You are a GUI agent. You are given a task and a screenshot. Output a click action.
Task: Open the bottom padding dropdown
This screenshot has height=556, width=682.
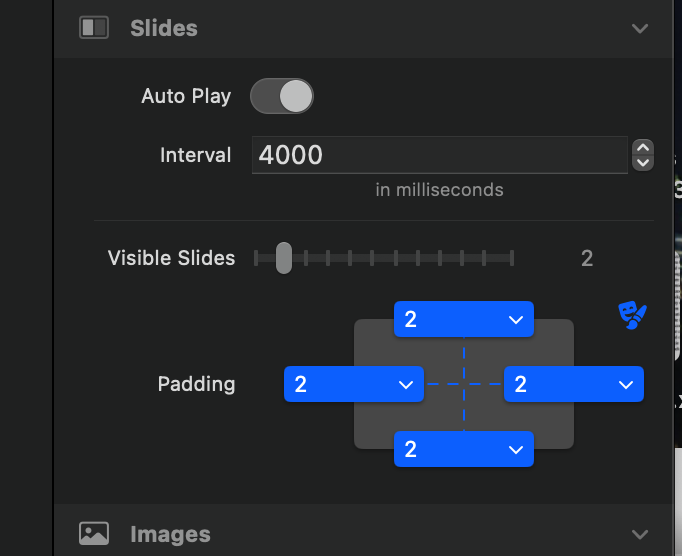(x=464, y=450)
